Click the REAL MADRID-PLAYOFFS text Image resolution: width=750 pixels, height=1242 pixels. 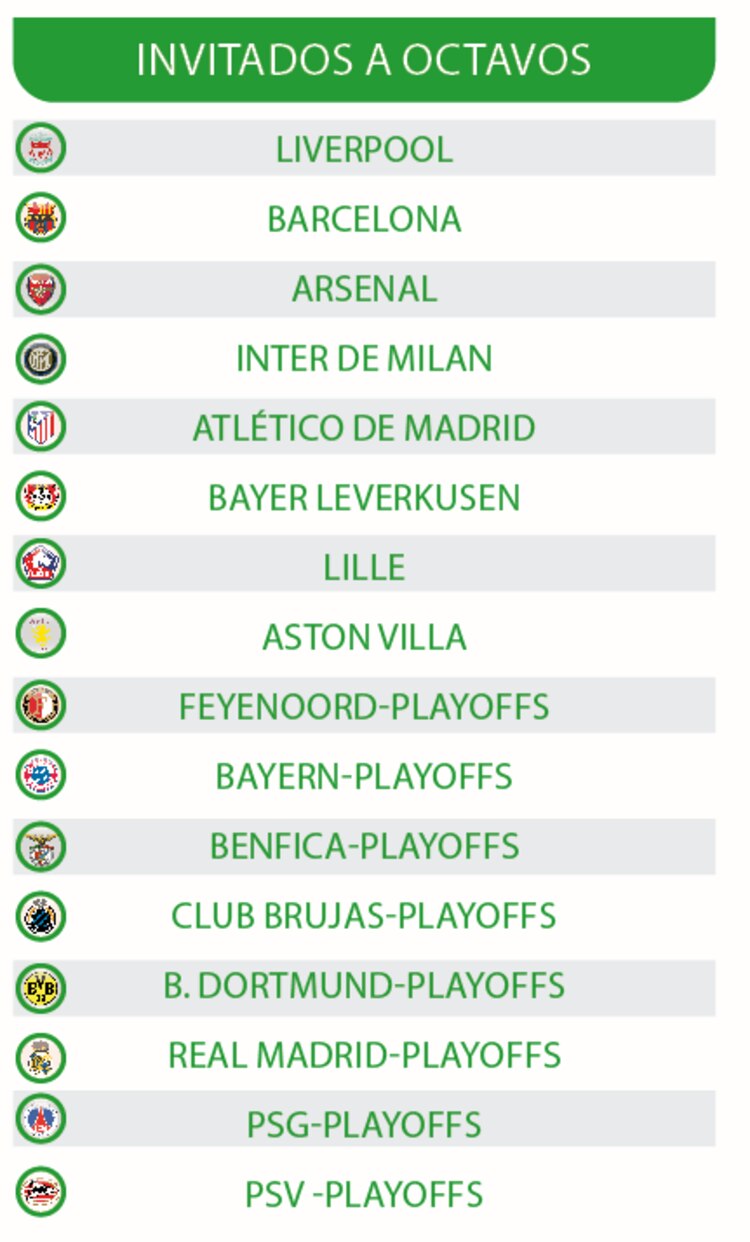(364, 1055)
